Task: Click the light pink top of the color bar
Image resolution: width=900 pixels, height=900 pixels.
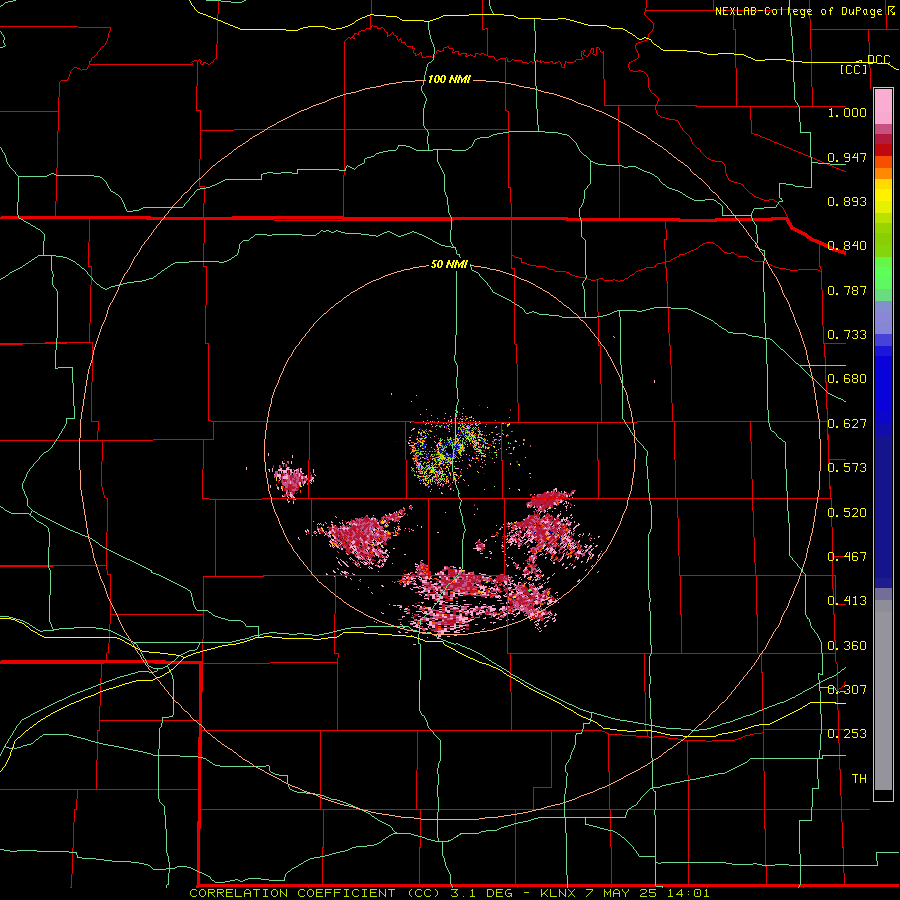Action: [883, 106]
